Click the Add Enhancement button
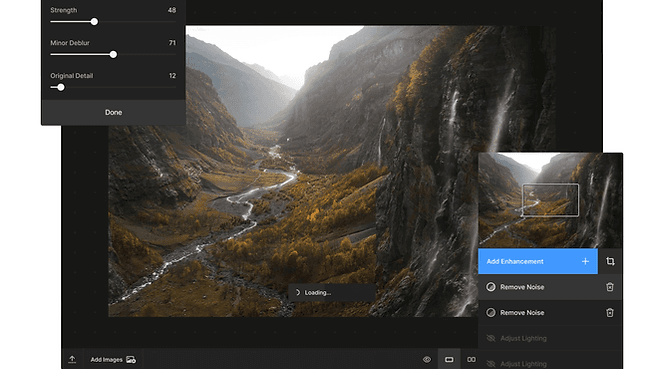The width and height of the screenshot is (657, 369). pos(538,261)
